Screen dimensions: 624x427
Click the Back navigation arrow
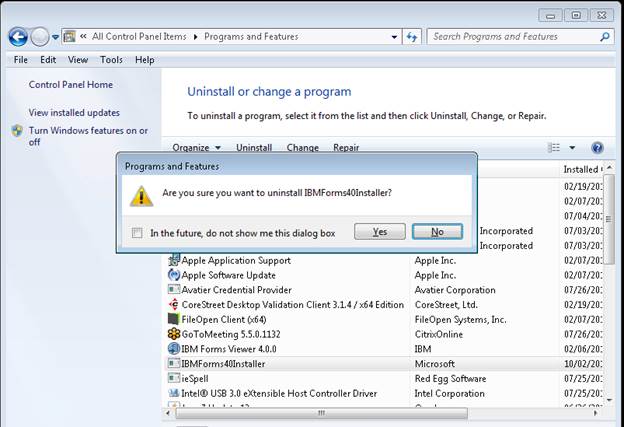18,37
